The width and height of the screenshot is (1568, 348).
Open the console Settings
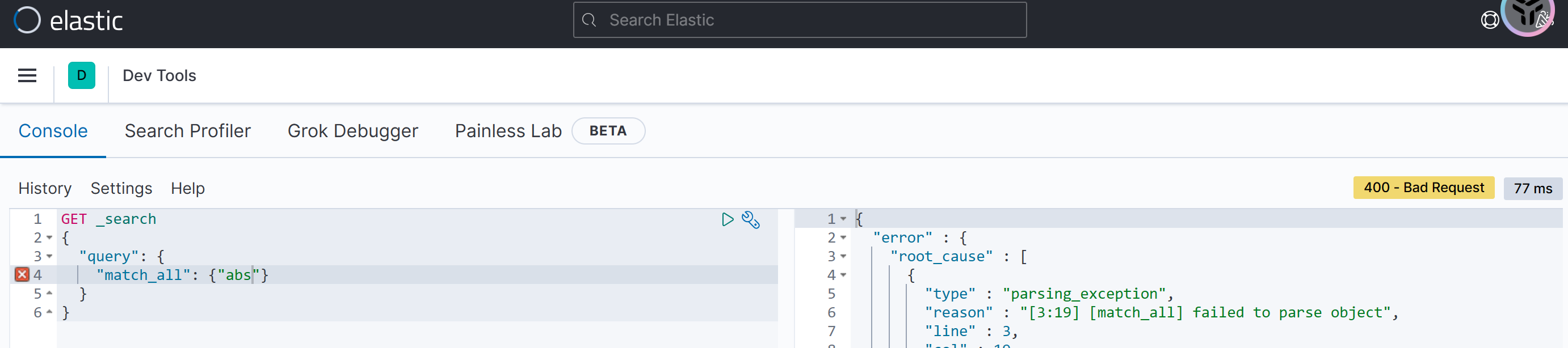pyautogui.click(x=121, y=189)
